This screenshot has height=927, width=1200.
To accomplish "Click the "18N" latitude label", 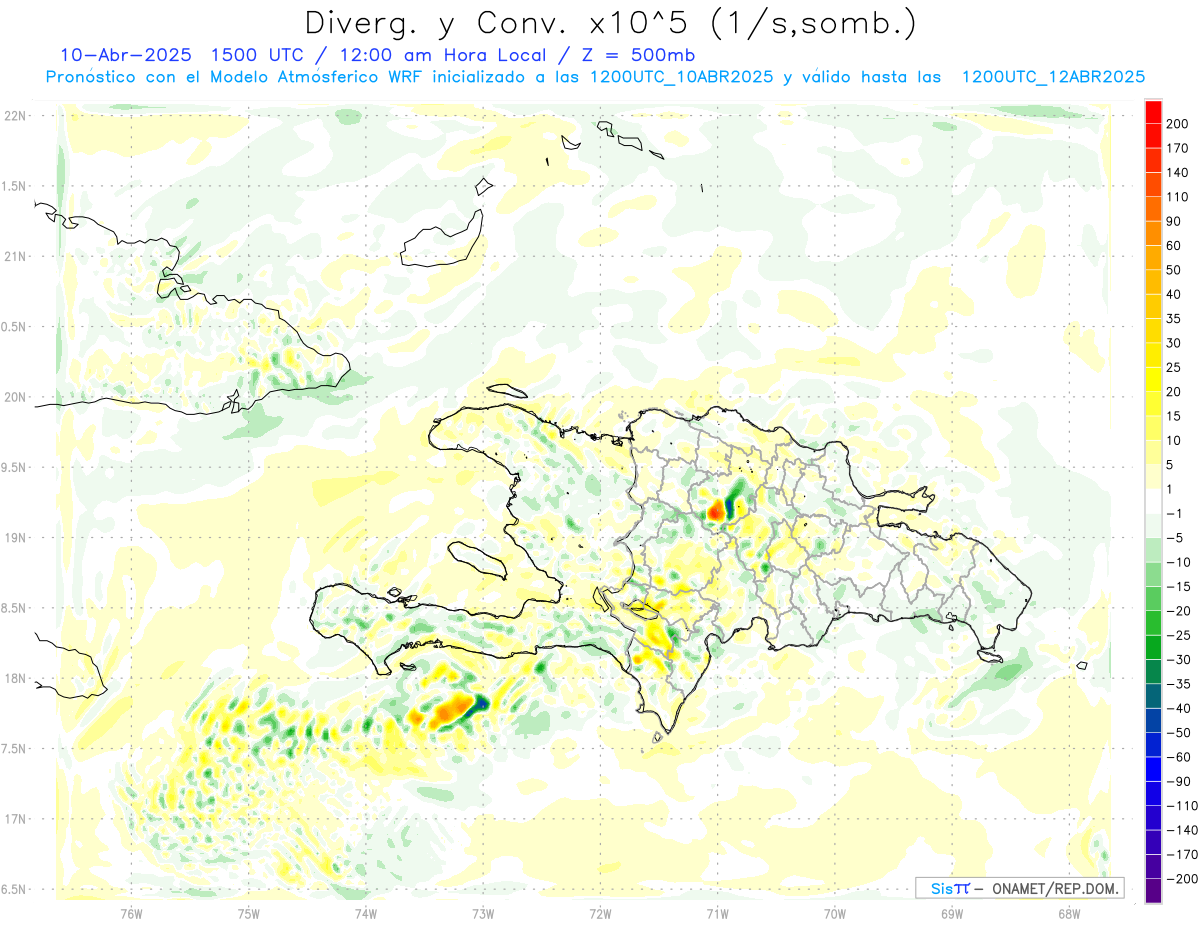I will coord(14,678).
